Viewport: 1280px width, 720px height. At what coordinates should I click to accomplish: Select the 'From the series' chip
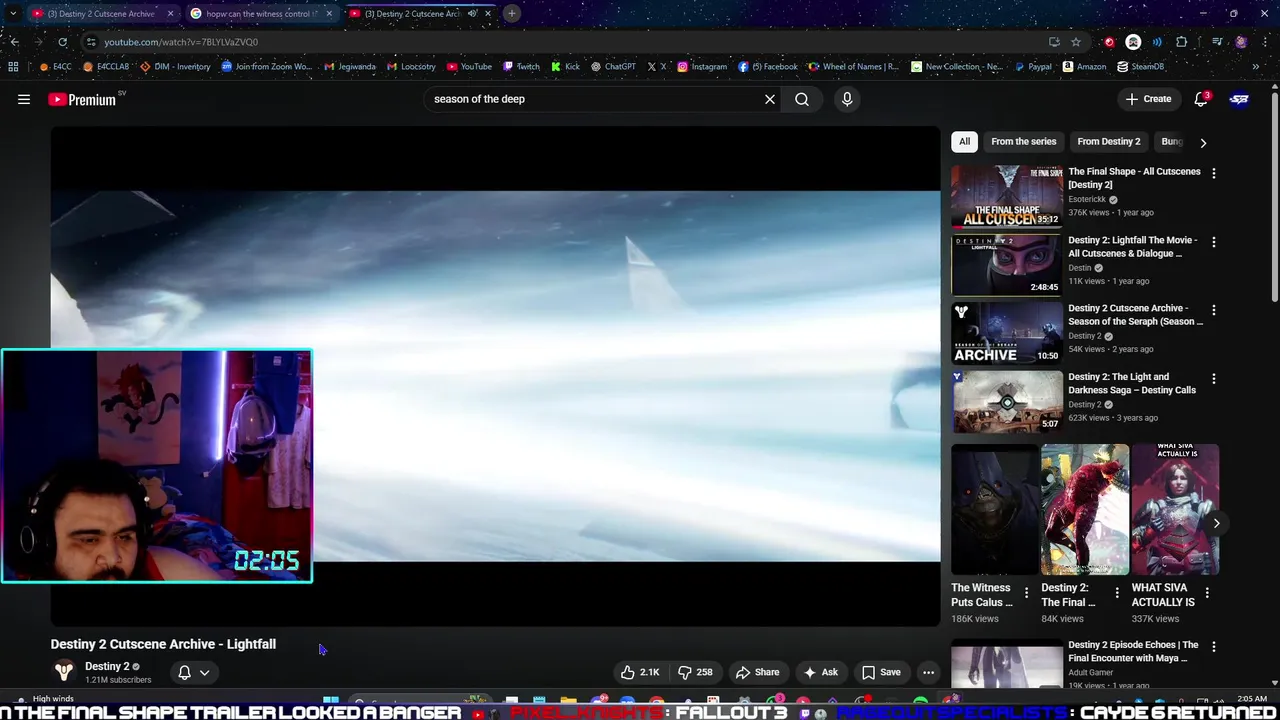point(1023,141)
